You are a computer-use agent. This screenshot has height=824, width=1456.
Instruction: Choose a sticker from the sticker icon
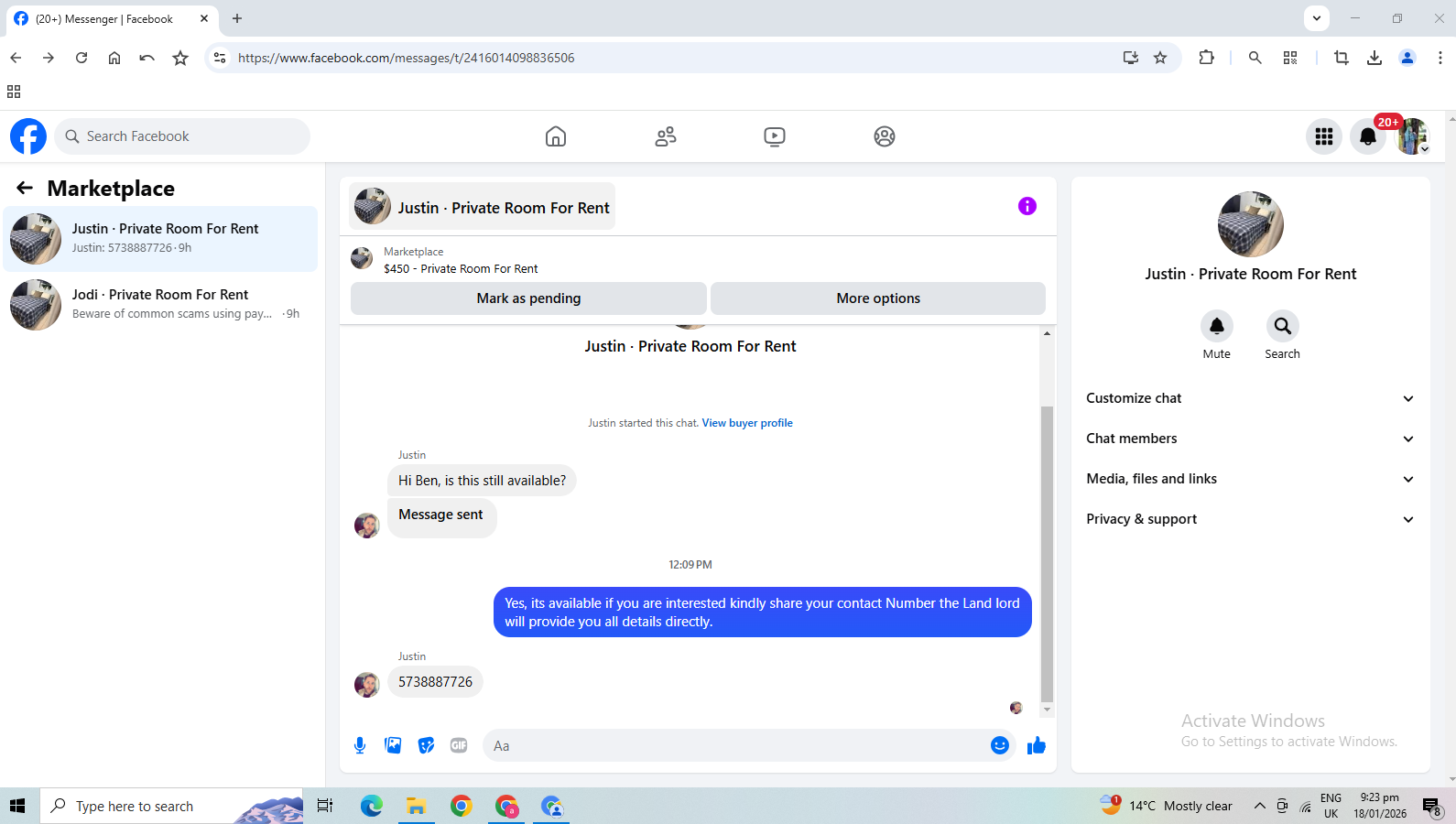click(x=426, y=745)
